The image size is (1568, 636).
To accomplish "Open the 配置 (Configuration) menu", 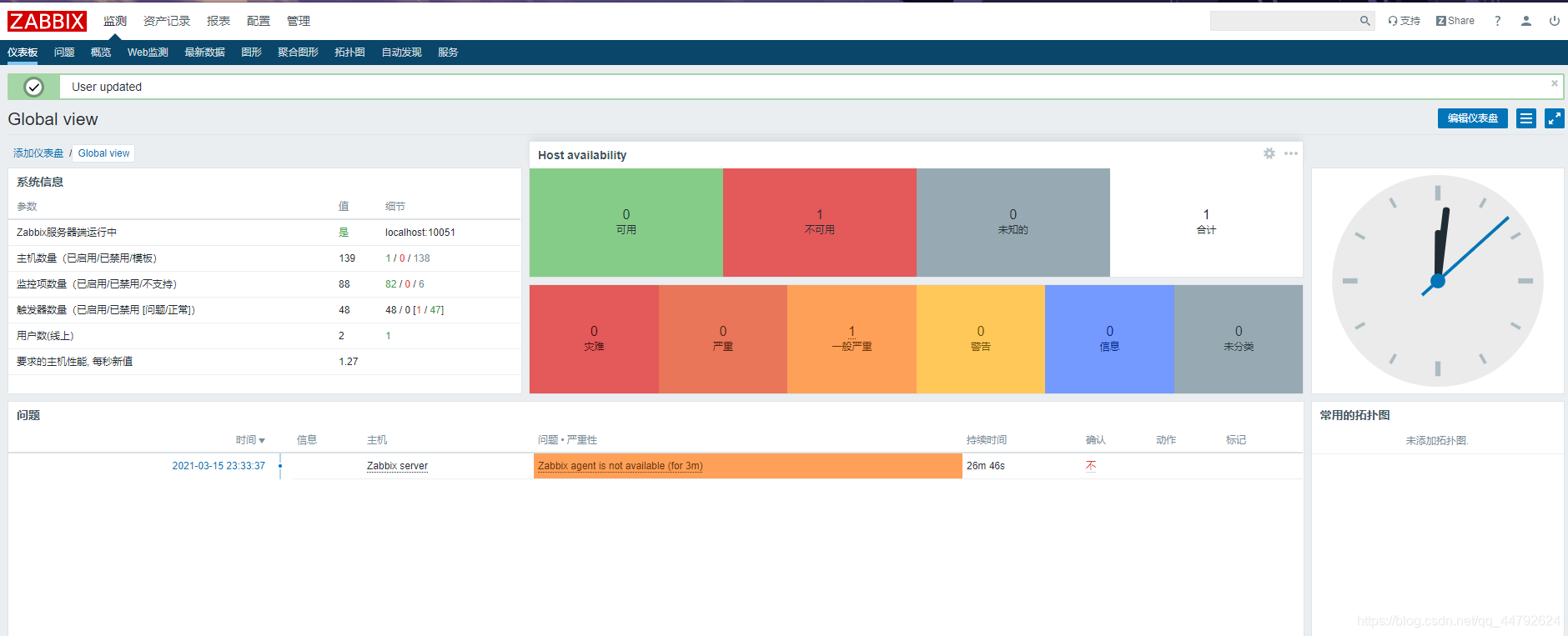I will click(x=259, y=21).
